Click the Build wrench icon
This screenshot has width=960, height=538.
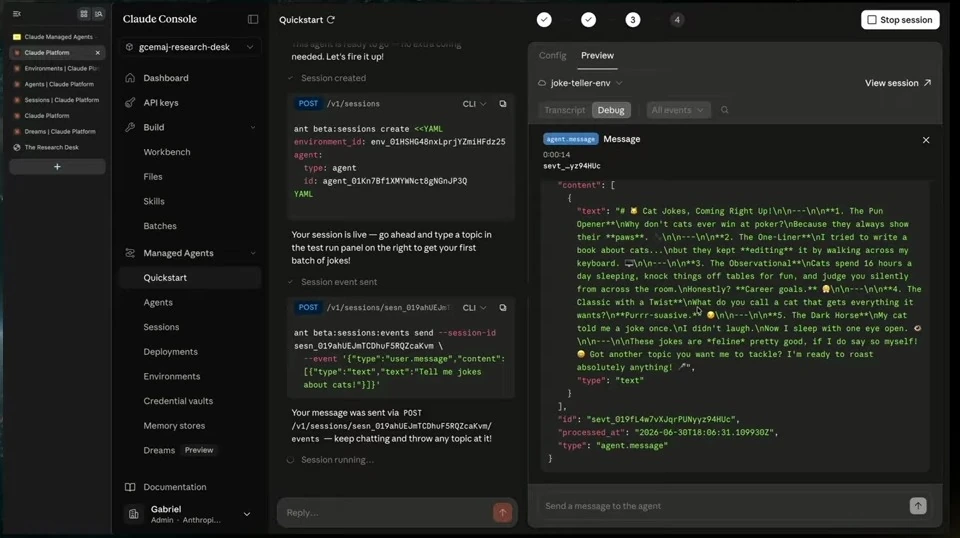pyautogui.click(x=130, y=127)
